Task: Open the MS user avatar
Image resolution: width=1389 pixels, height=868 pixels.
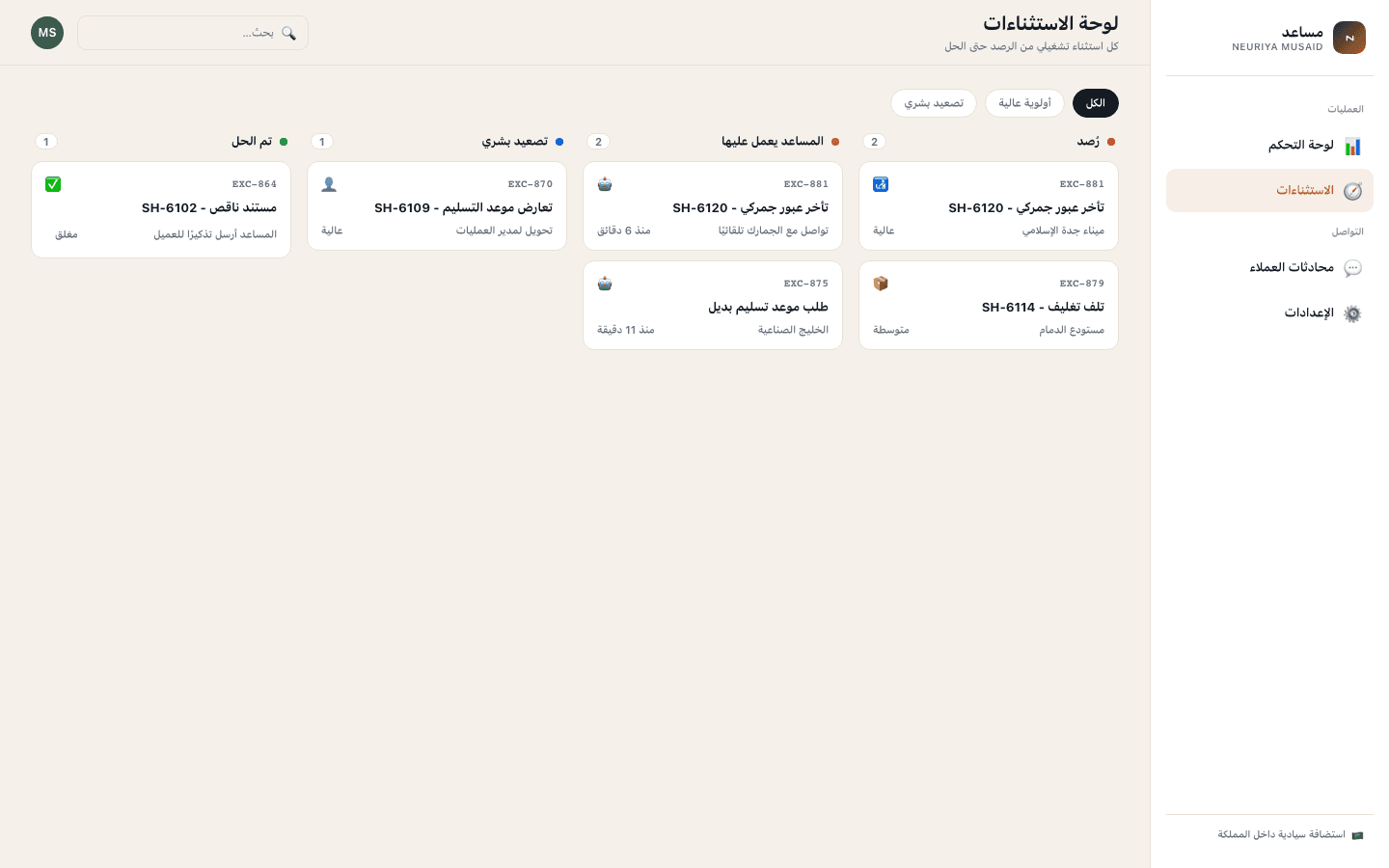Action: pyautogui.click(x=47, y=33)
